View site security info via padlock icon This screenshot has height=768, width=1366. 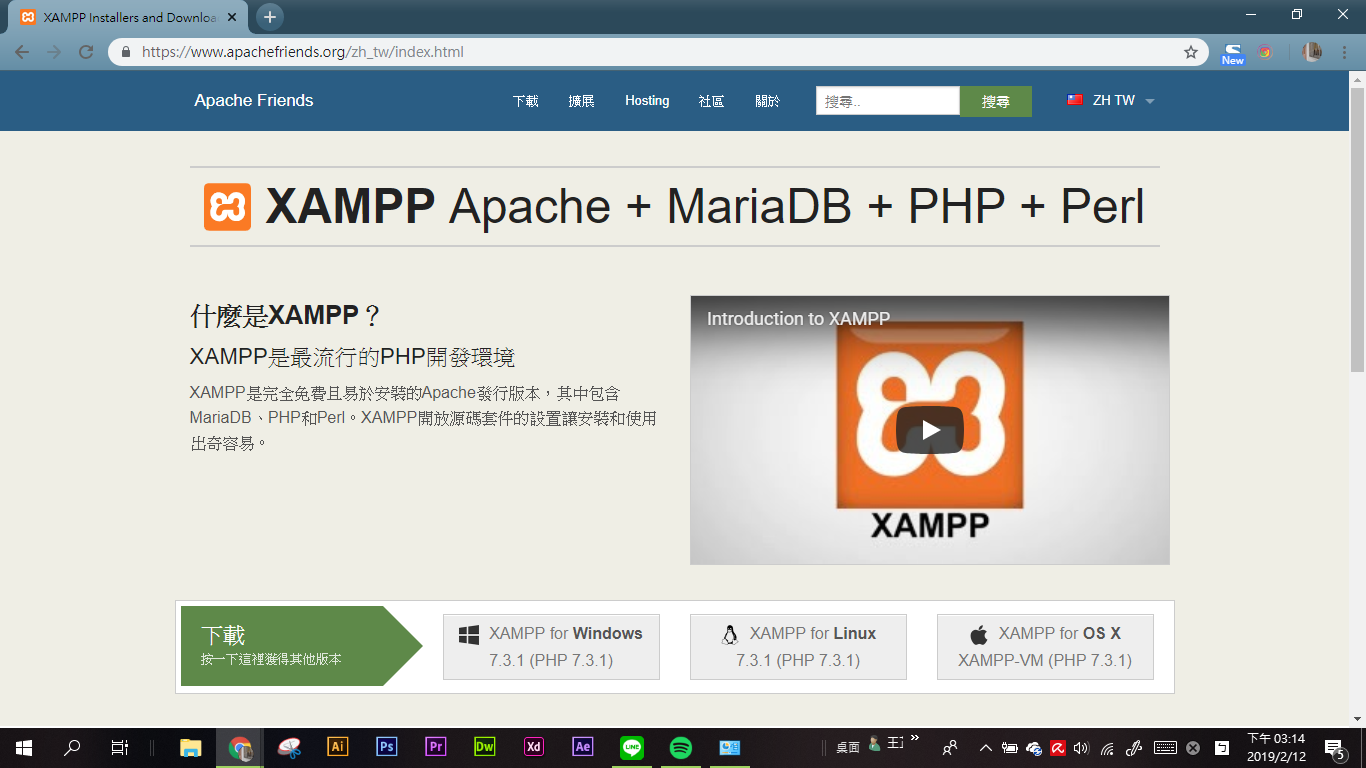[126, 52]
